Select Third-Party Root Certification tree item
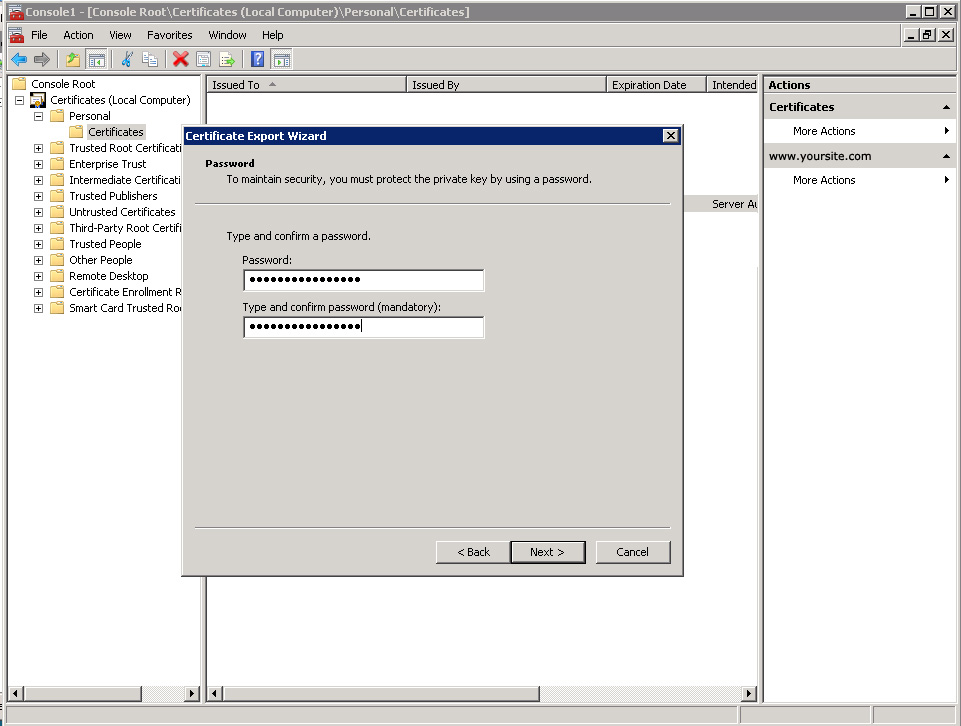The width and height of the screenshot is (961, 726). 124,228
